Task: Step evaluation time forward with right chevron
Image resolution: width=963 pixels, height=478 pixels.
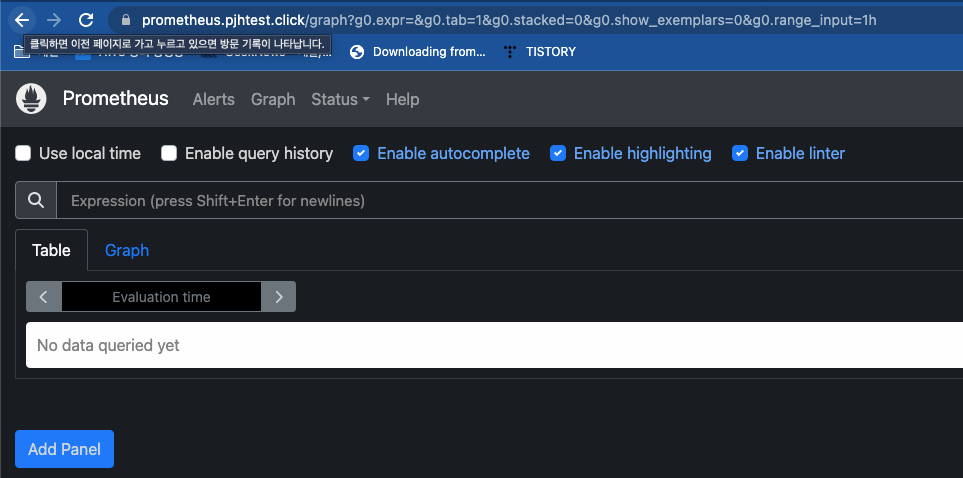Action: tap(279, 297)
